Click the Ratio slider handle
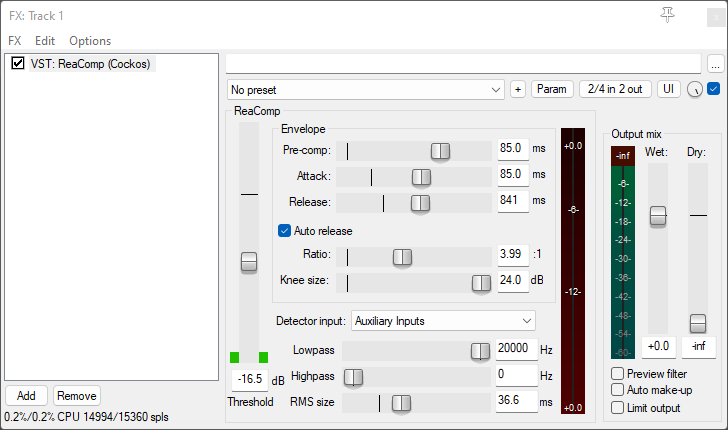The image size is (728, 430). coord(402,257)
